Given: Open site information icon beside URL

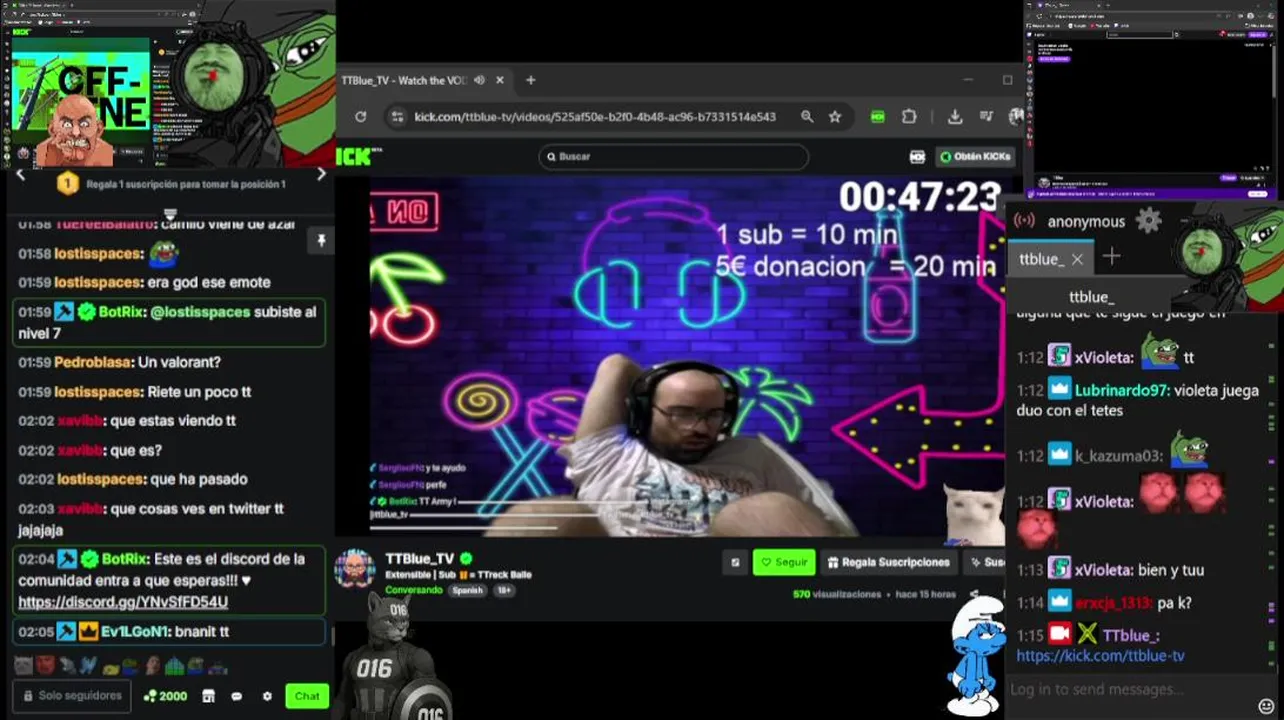Looking at the screenshot, I should pyautogui.click(x=397, y=117).
